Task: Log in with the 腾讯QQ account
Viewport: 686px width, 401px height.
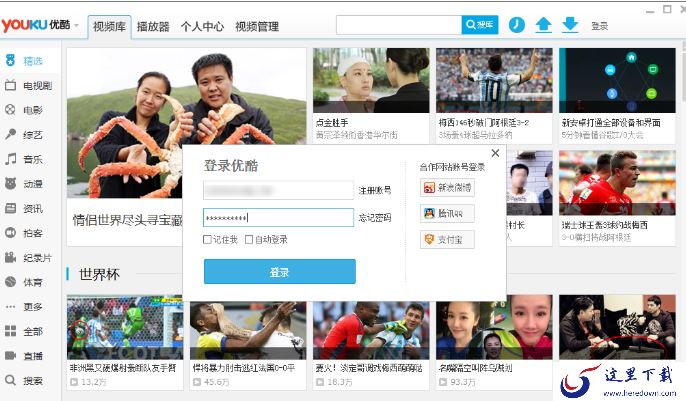Action: point(447,213)
